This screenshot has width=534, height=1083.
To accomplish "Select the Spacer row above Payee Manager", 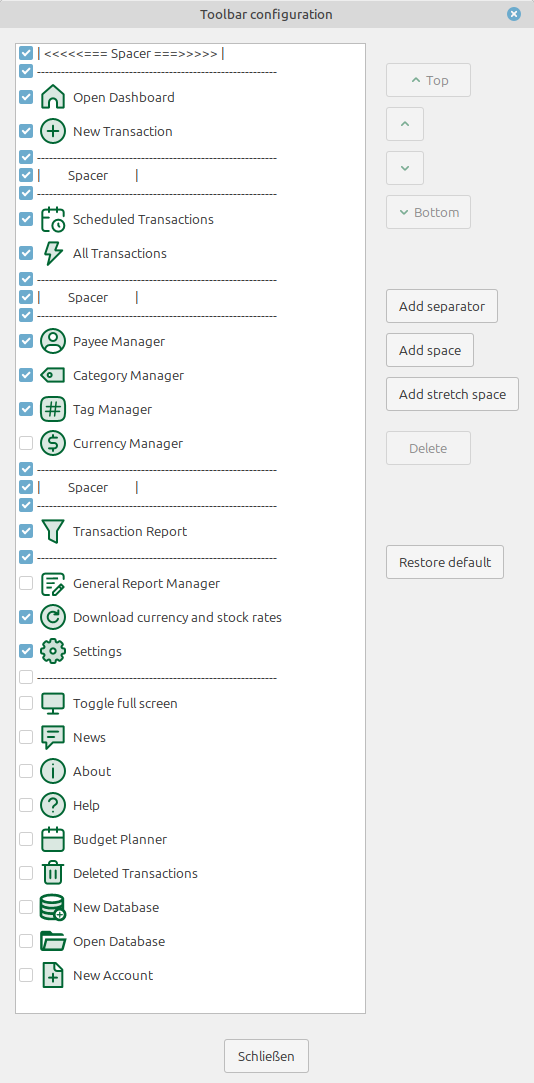I will tap(88, 298).
